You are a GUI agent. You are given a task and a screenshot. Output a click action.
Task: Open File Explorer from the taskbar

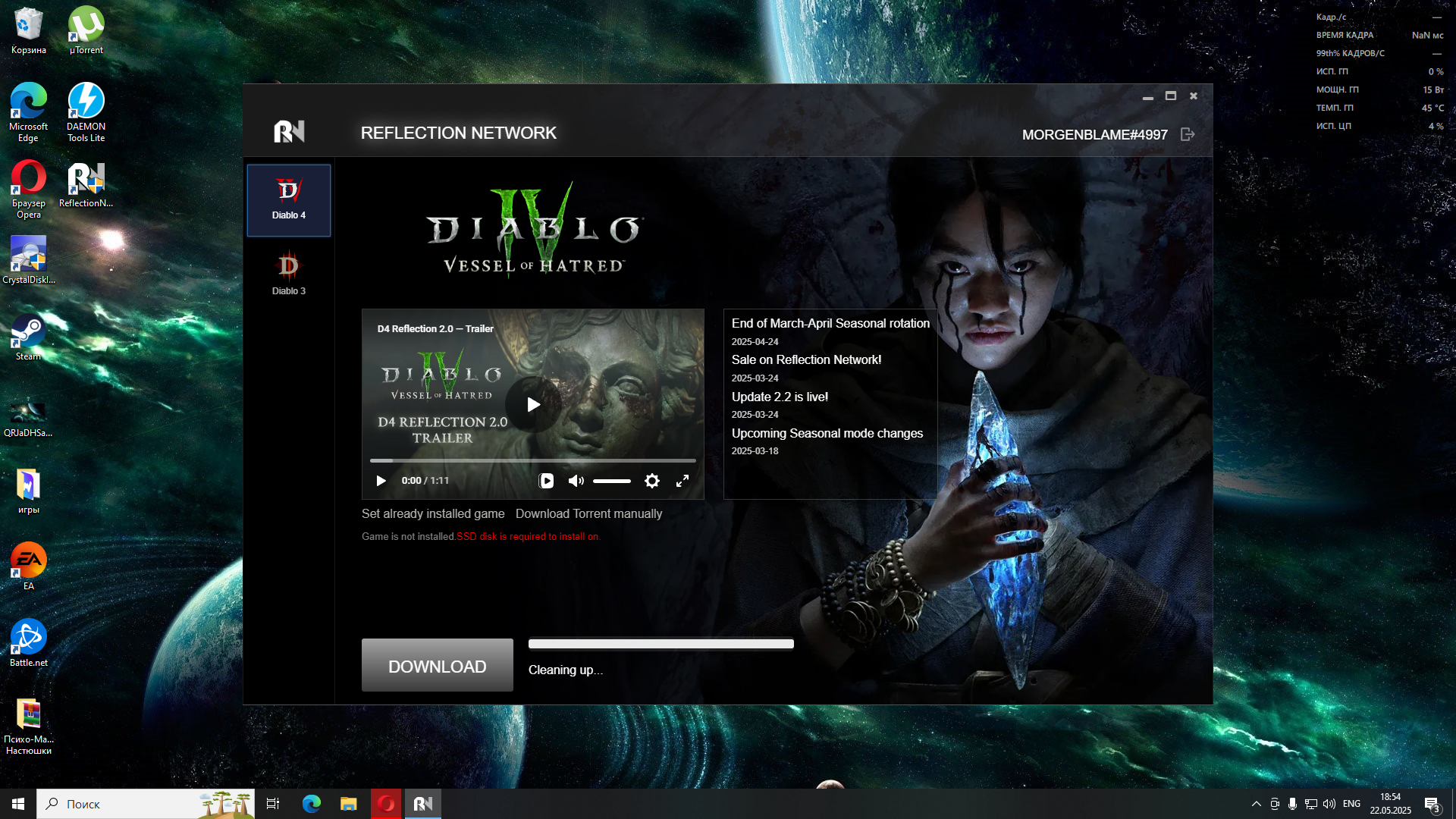coord(348,804)
